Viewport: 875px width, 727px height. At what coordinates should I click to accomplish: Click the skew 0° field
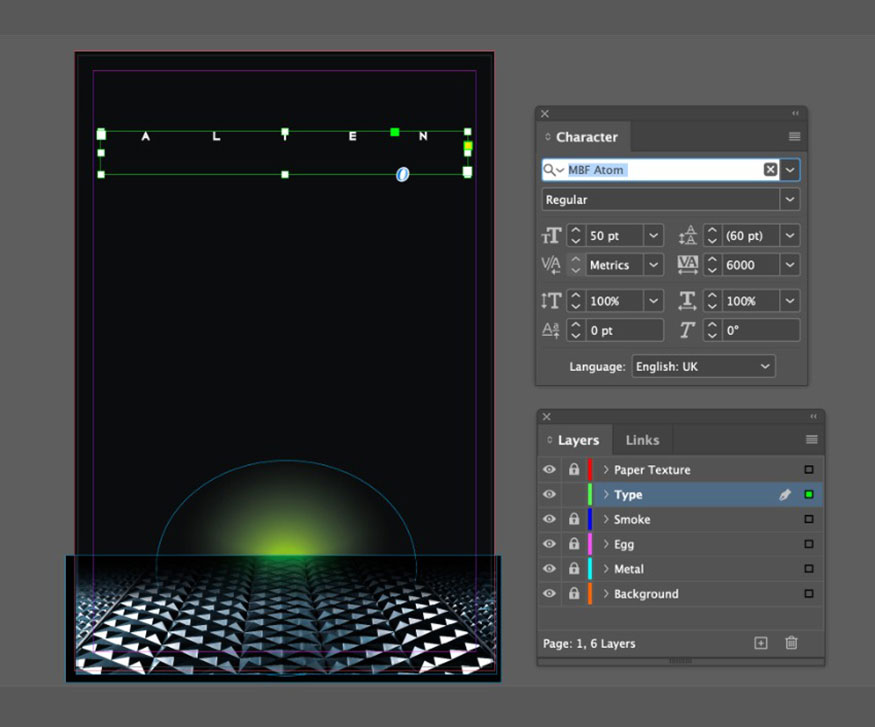click(761, 330)
